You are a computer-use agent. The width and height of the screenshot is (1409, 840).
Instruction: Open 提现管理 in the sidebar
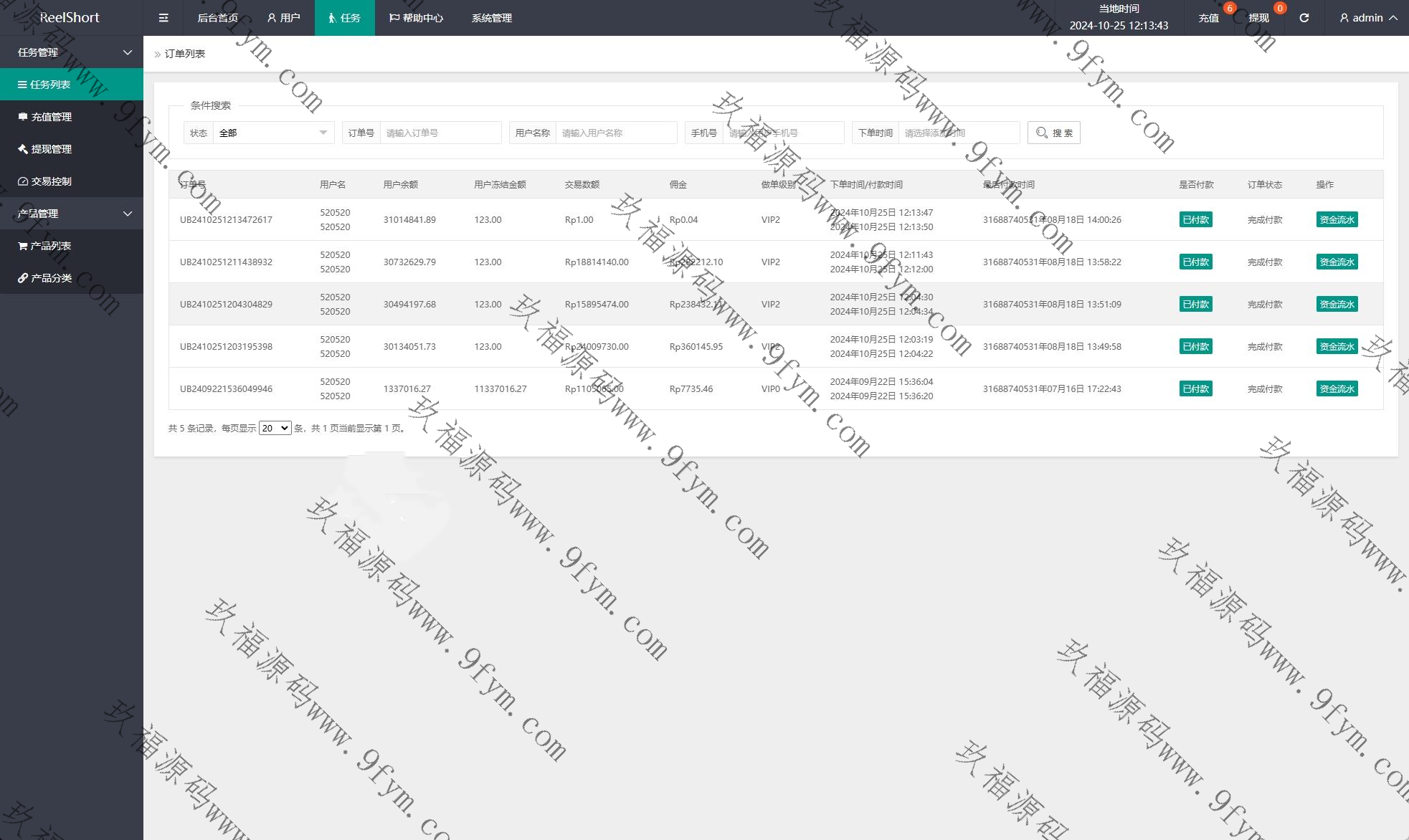coord(51,149)
